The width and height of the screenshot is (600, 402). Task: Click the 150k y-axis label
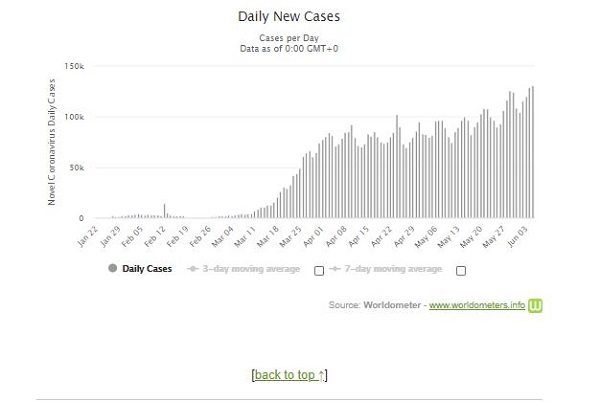[x=73, y=66]
